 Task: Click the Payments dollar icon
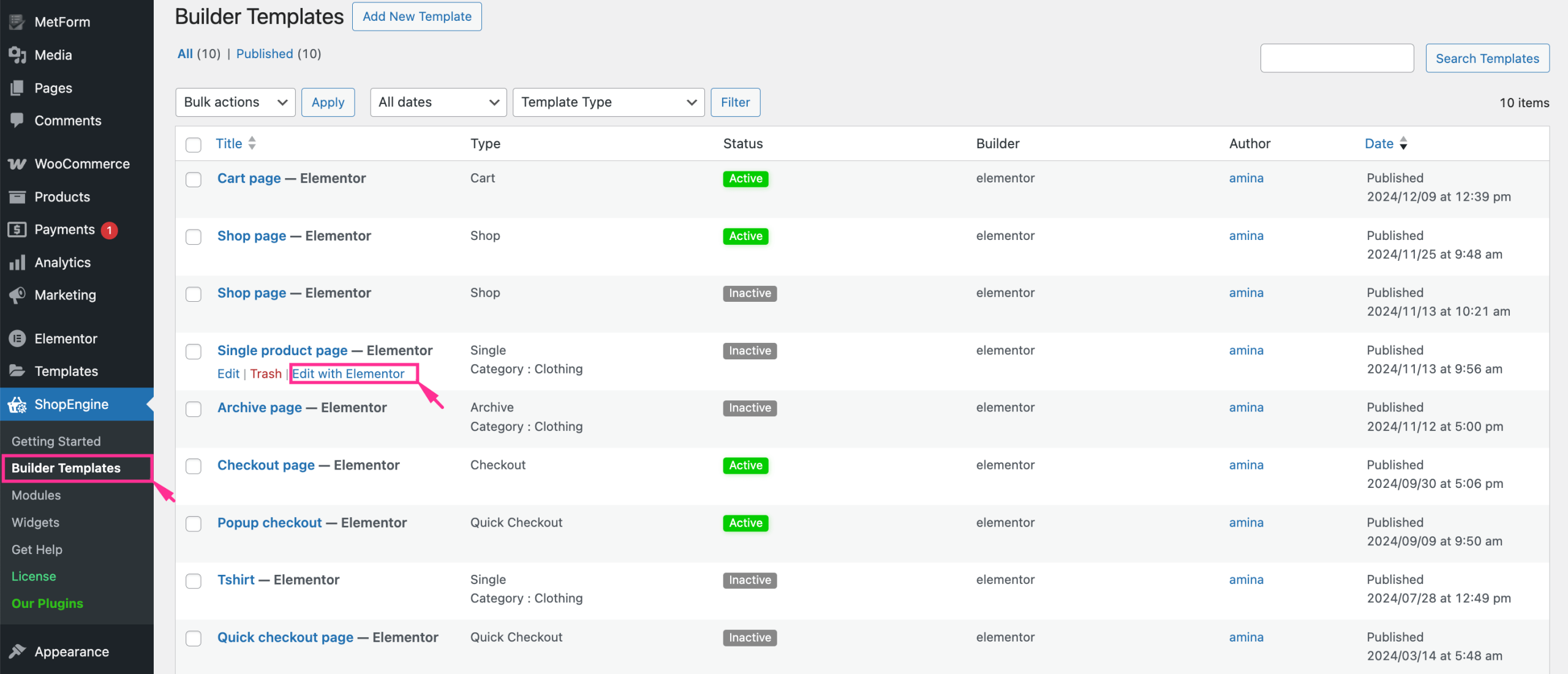coord(17,230)
